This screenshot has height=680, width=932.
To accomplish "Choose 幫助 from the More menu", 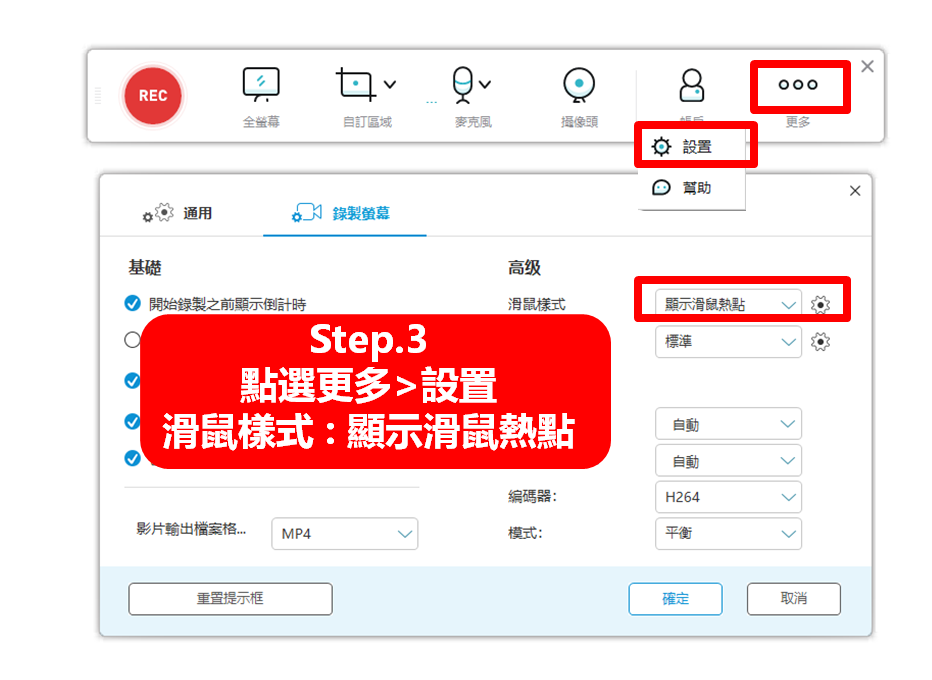I will coord(691,188).
